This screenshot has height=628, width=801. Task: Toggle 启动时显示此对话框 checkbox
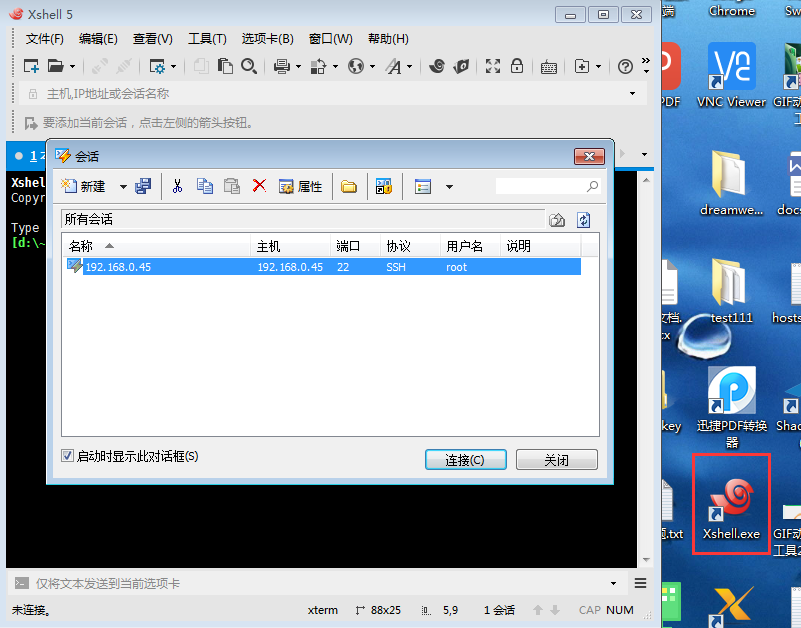click(x=67, y=456)
